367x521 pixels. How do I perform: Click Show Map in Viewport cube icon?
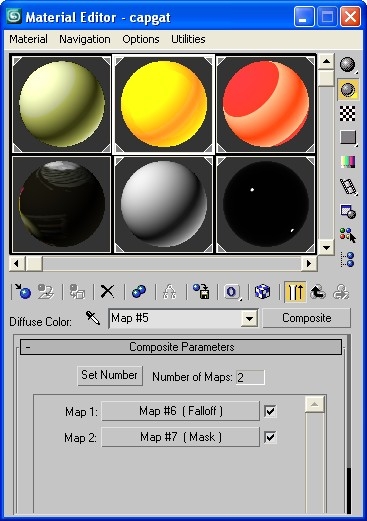pos(262,292)
